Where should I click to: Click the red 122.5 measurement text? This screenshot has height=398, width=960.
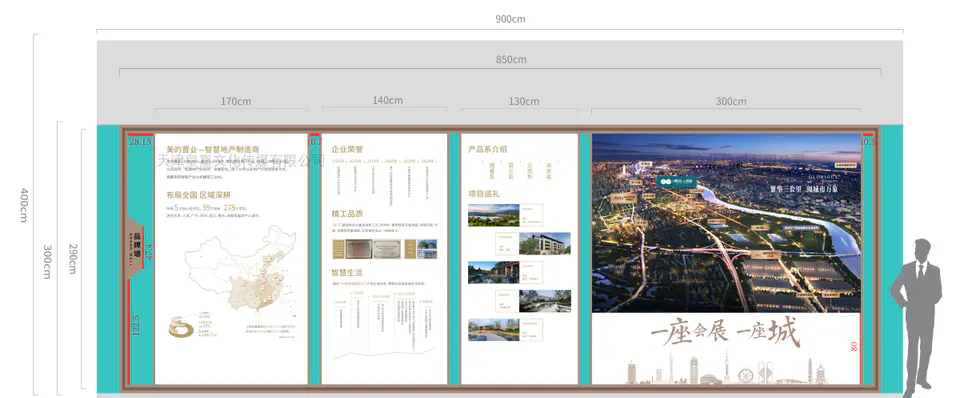coord(135,326)
